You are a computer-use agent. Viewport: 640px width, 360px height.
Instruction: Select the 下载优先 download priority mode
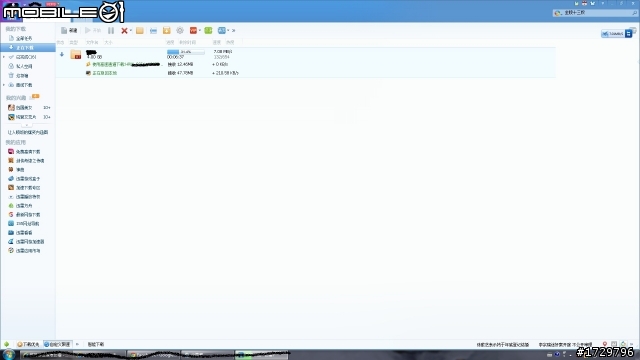[28, 344]
